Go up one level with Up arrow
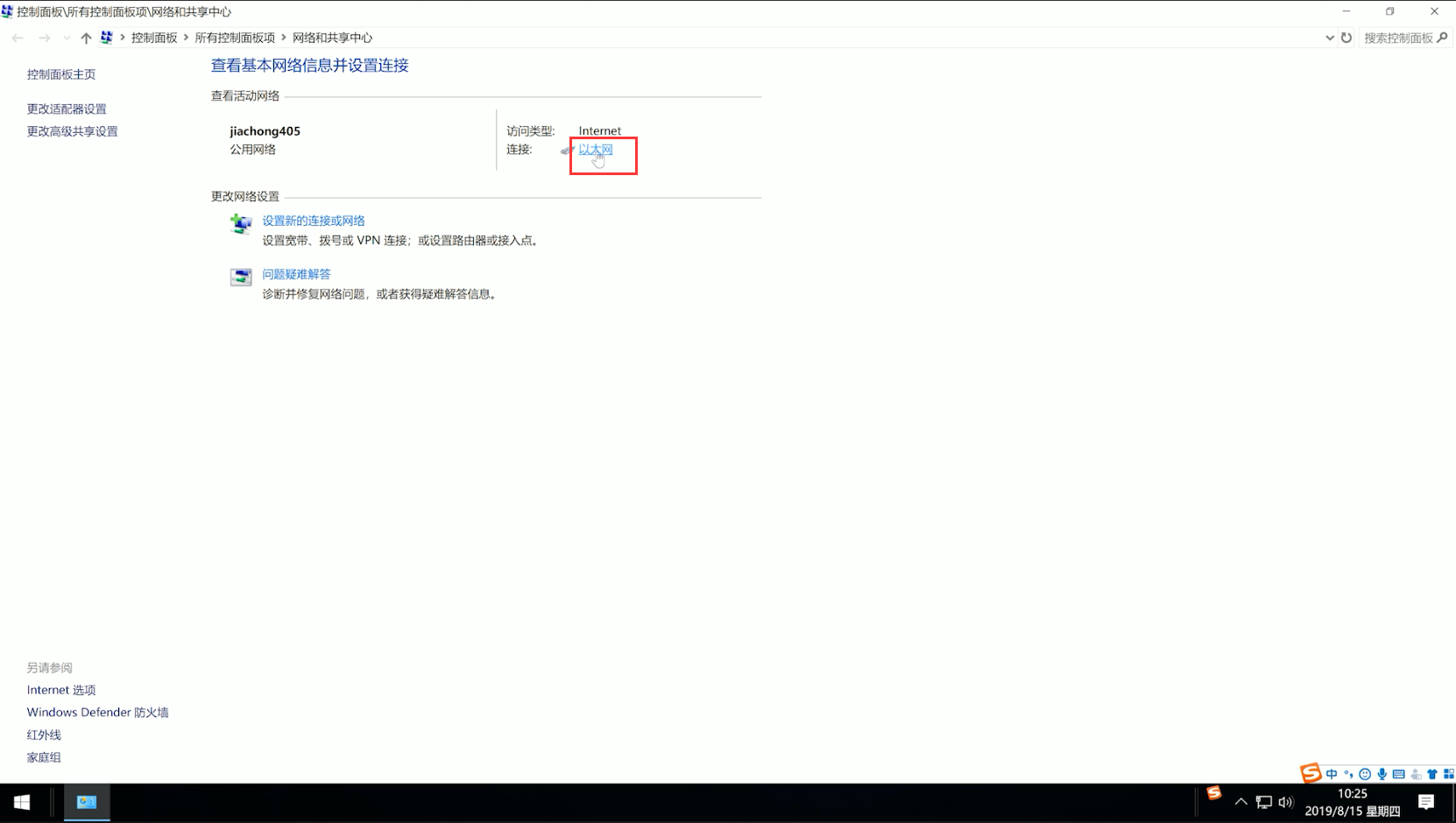Viewport: 1456px width, 823px height. click(x=86, y=38)
